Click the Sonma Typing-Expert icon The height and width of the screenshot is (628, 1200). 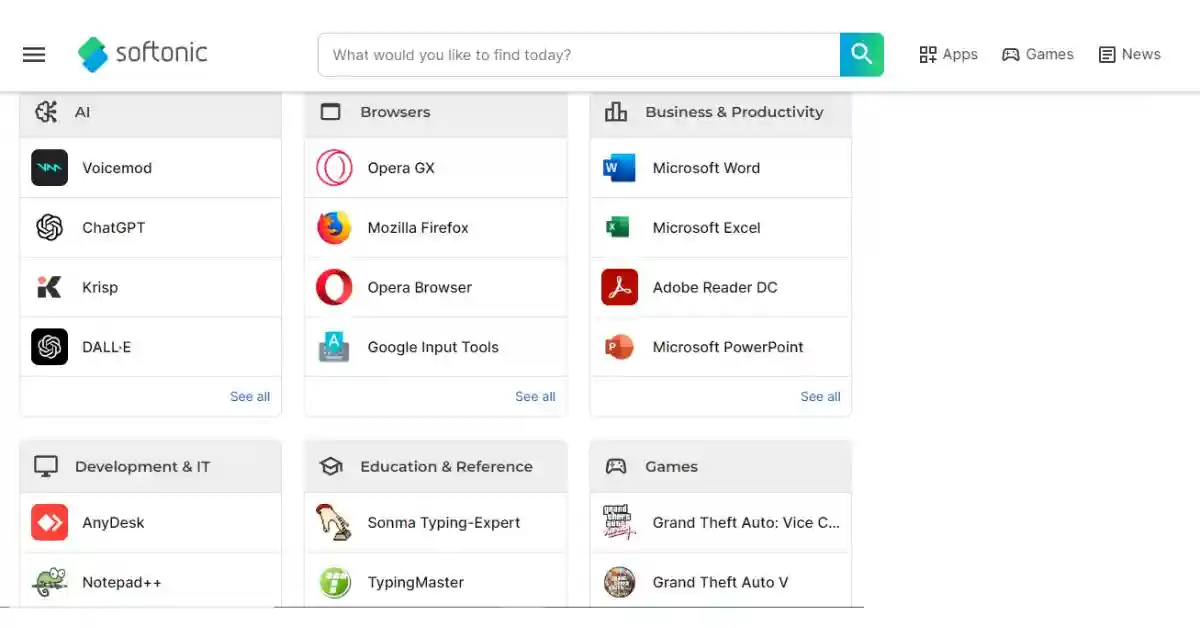click(x=334, y=523)
